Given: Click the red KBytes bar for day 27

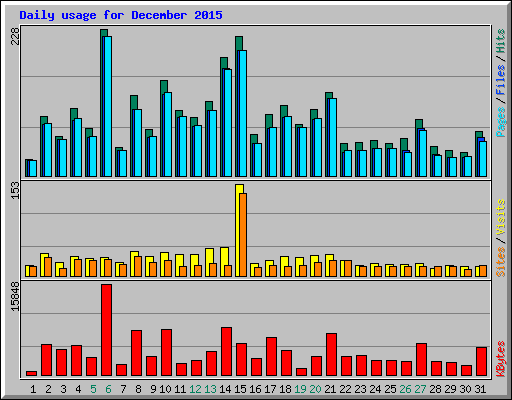Looking at the screenshot, I should coord(422,360).
